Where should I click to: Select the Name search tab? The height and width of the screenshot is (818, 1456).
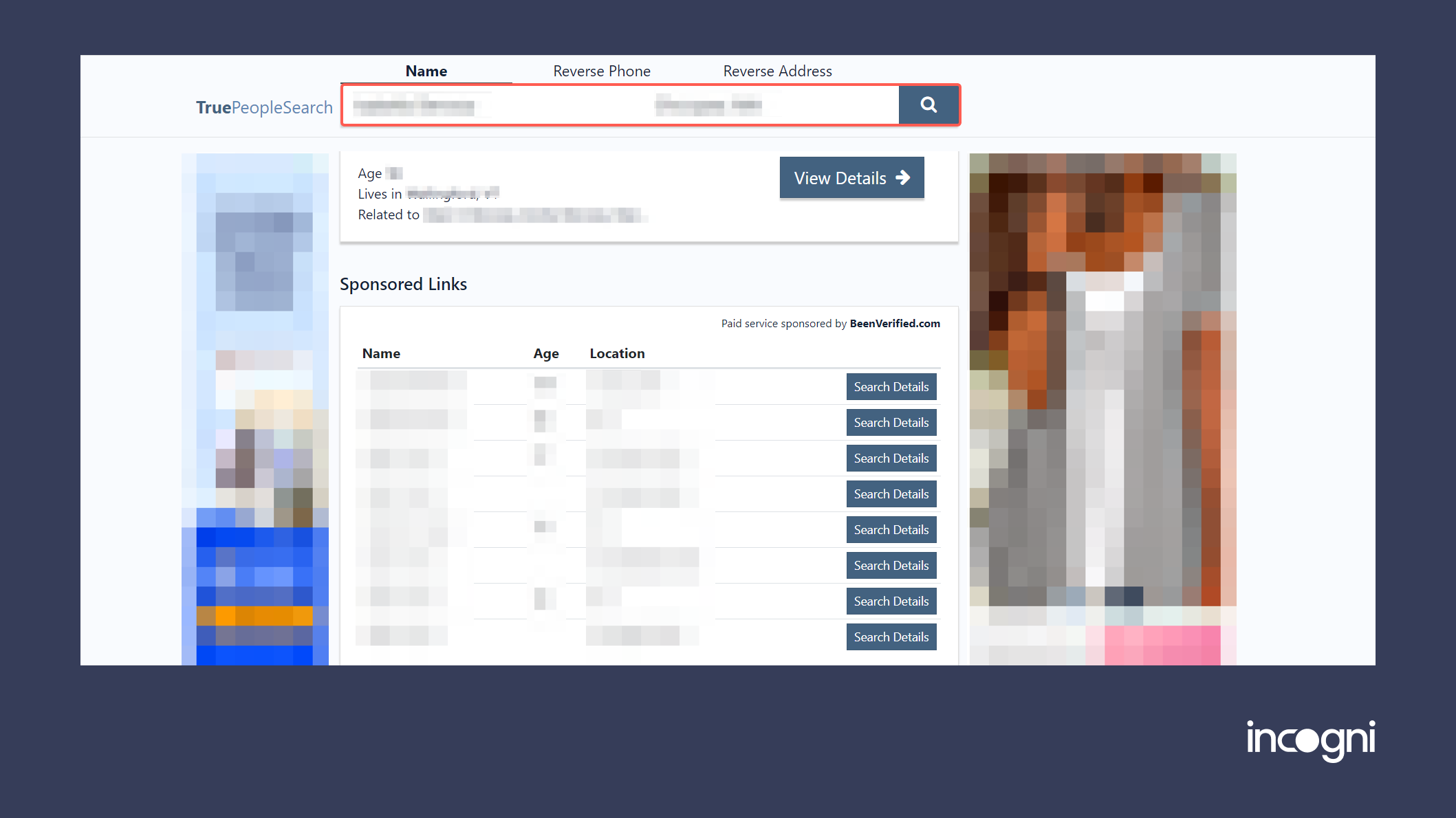point(426,71)
